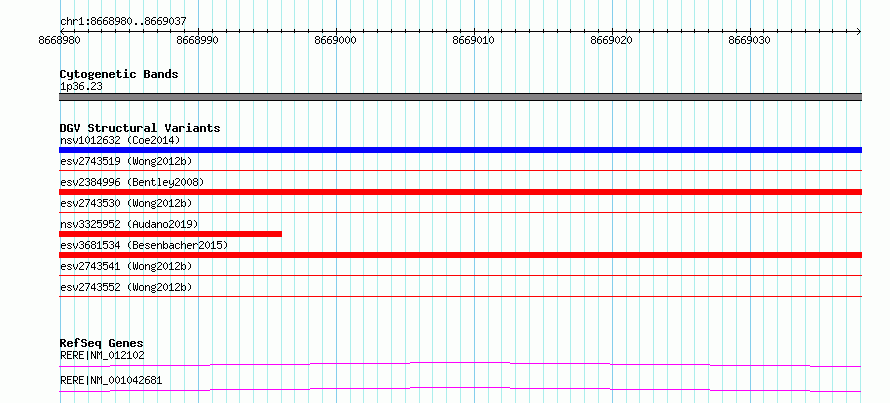The image size is (890, 403).
Task: Click the magenta RERE NM_012102 transcript line
Action: tap(460, 364)
